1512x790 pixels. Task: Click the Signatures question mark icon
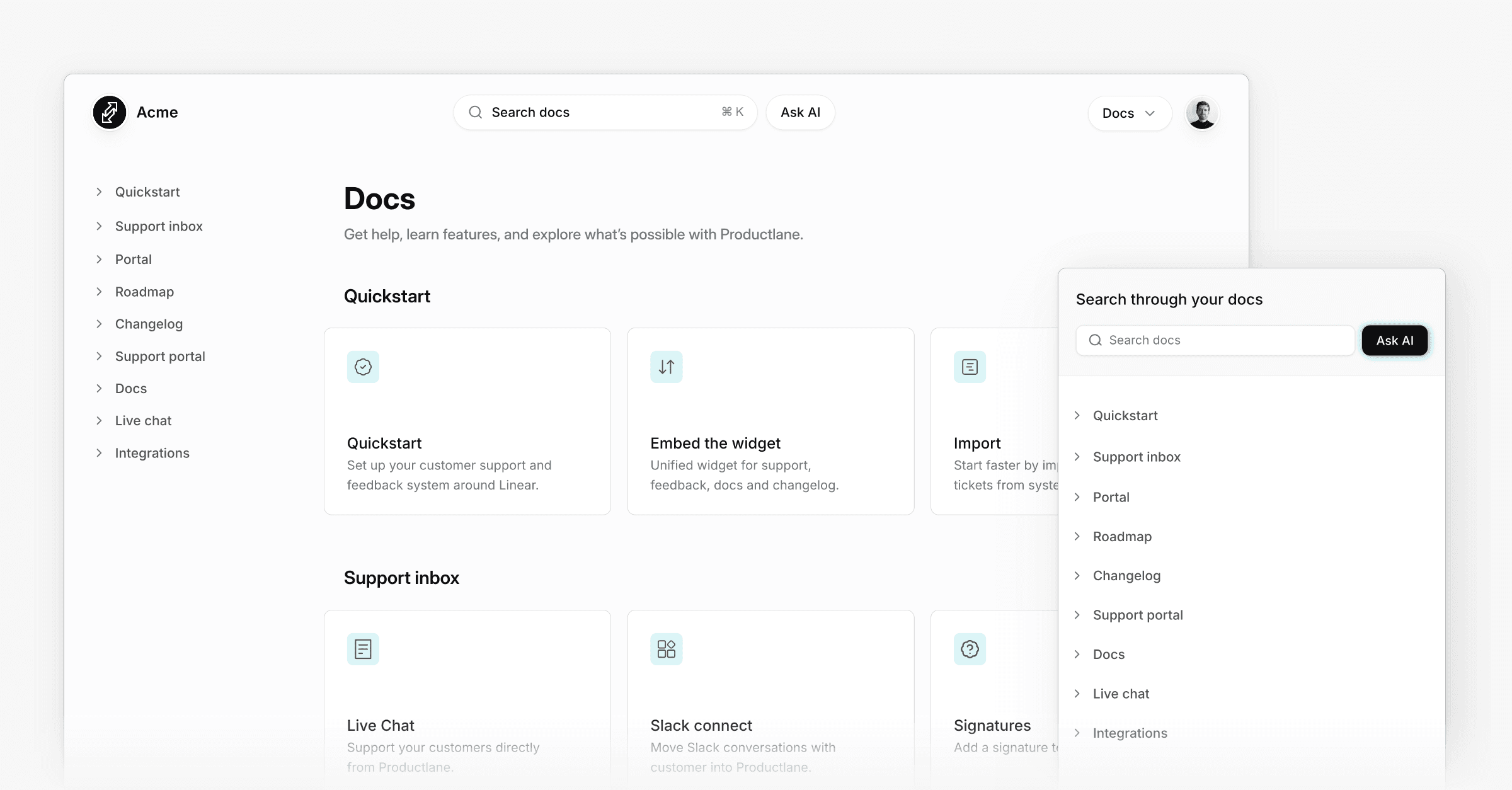click(x=970, y=649)
